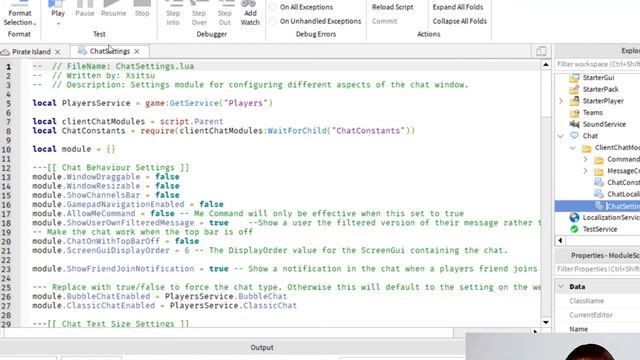
Task: Click line number 10 in gutter
Action: pyautogui.click(x=6, y=149)
